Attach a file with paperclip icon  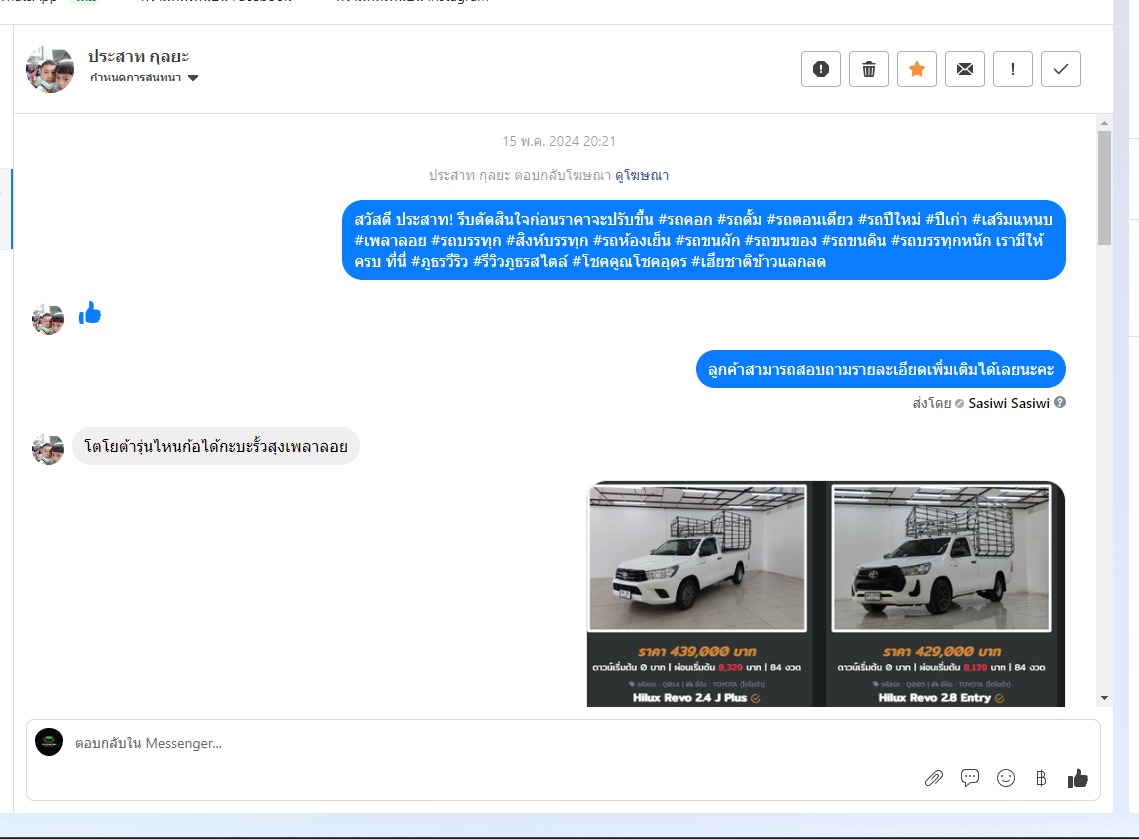pyautogui.click(x=933, y=779)
